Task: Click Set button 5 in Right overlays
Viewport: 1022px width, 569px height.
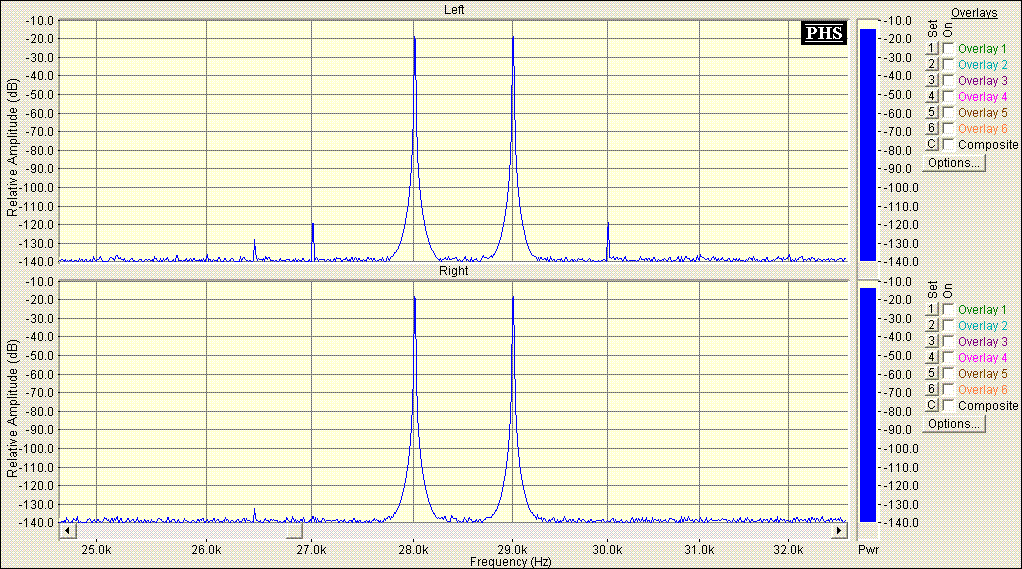Action: 931,373
